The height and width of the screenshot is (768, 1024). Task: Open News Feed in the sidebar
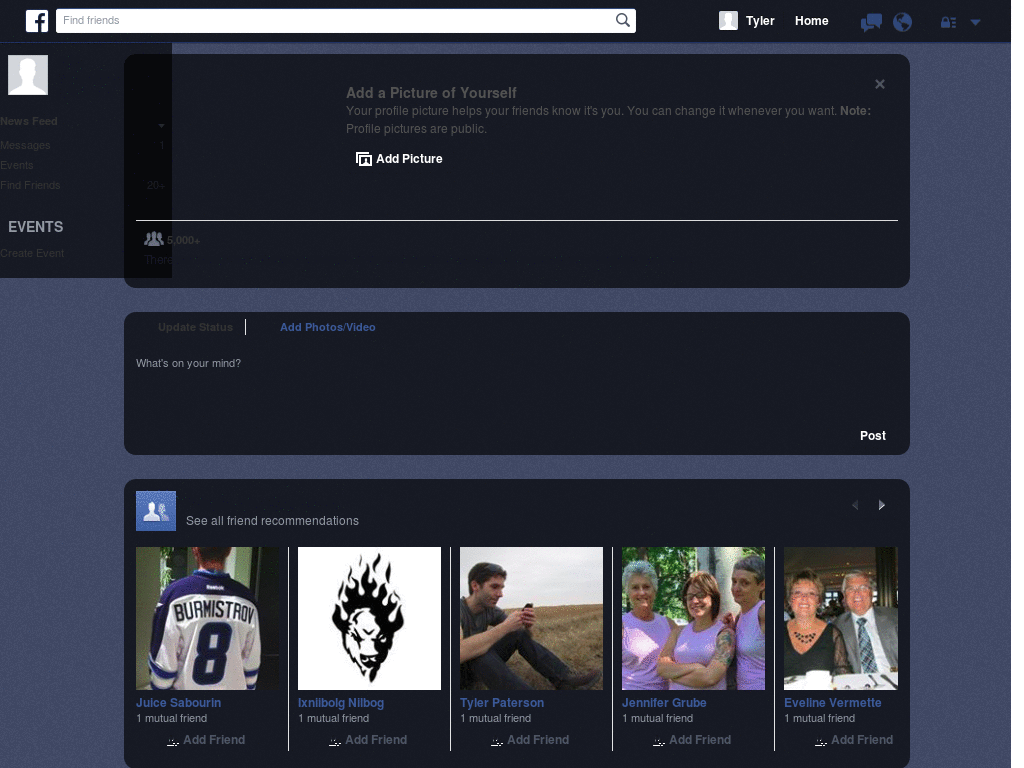click(29, 121)
